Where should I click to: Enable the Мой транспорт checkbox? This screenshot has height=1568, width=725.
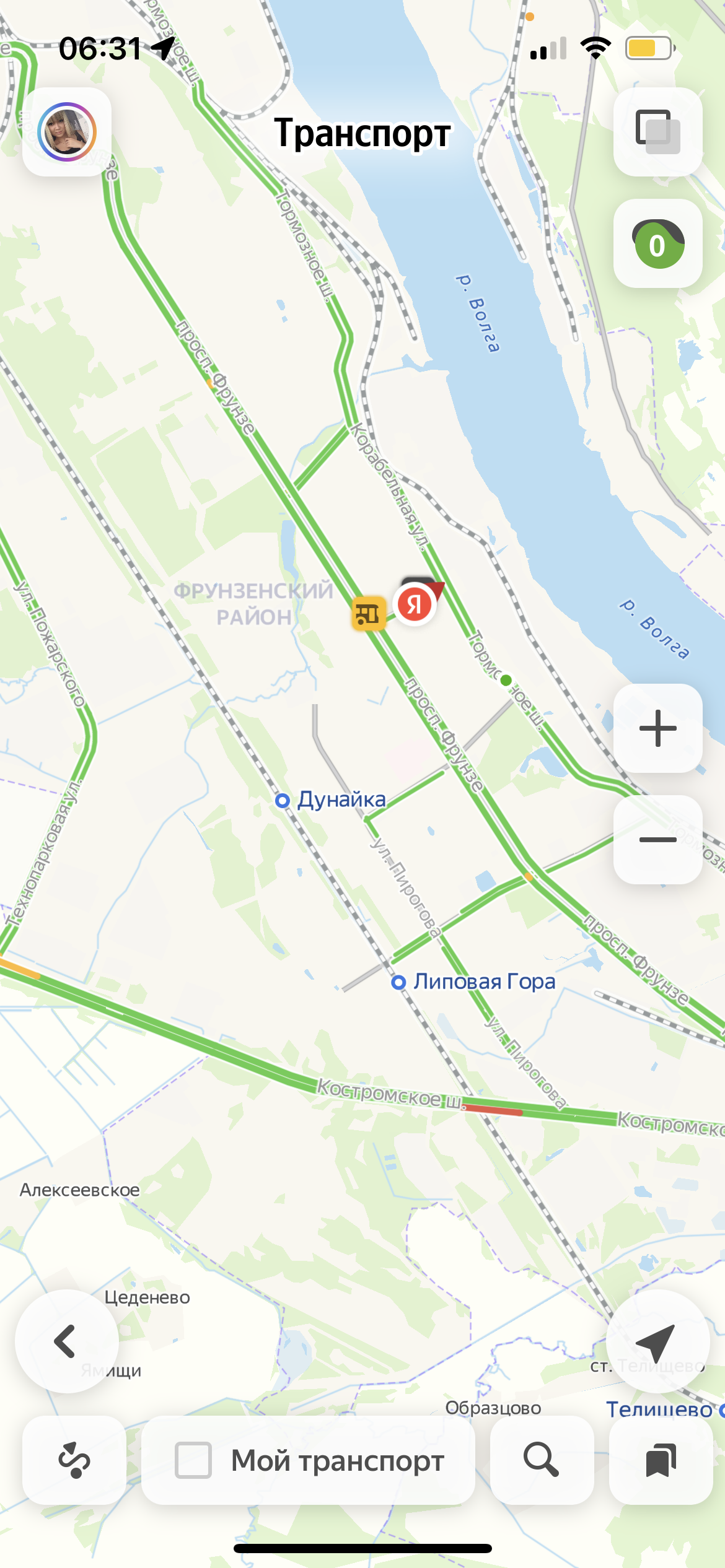(193, 1460)
